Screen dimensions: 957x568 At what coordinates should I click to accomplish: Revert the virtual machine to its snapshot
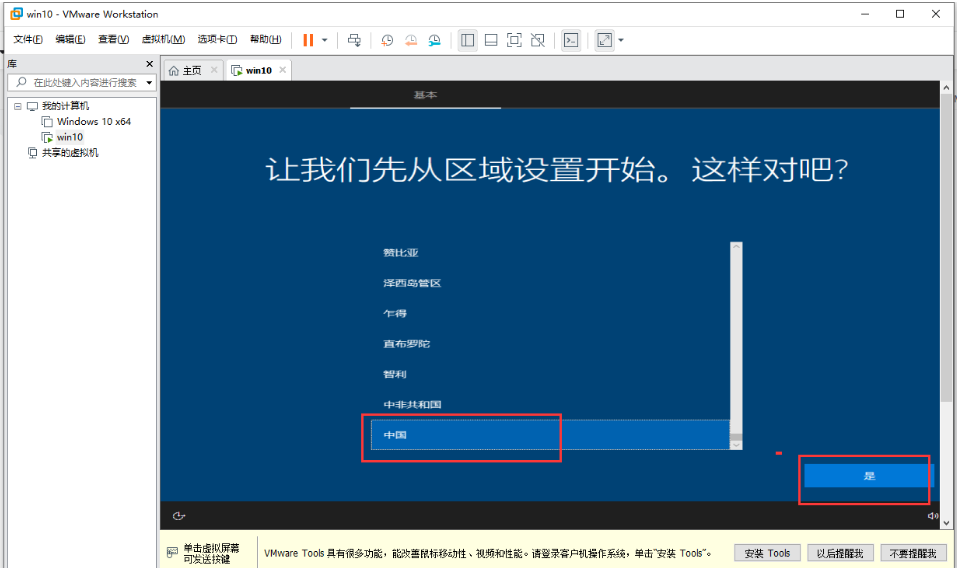click(x=411, y=40)
